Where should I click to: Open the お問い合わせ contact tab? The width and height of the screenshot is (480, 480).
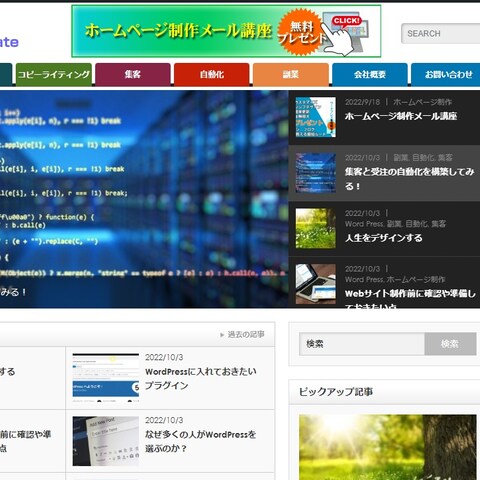pyautogui.click(x=446, y=74)
